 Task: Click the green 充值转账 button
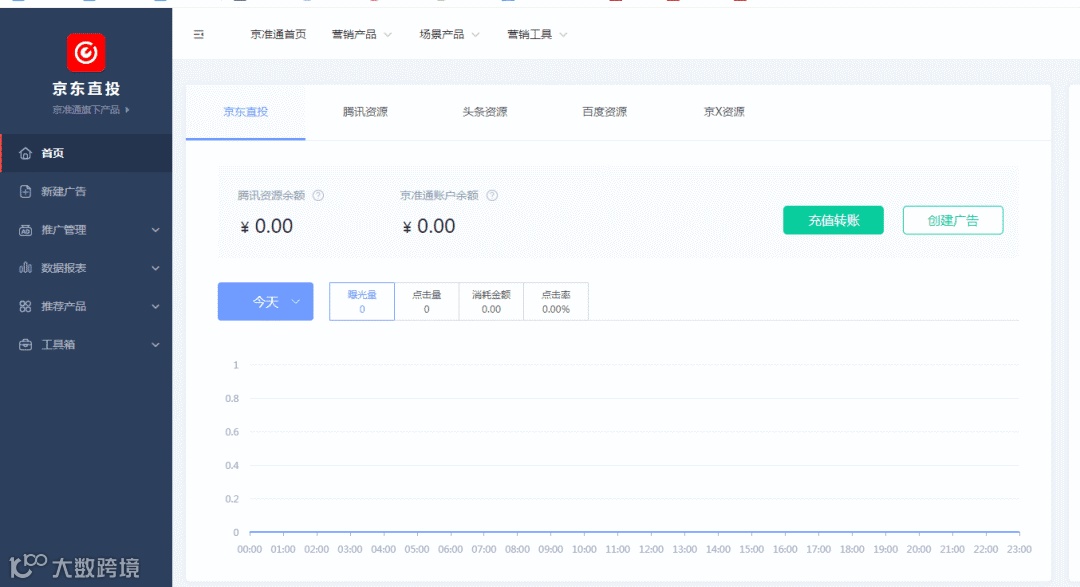(833, 220)
